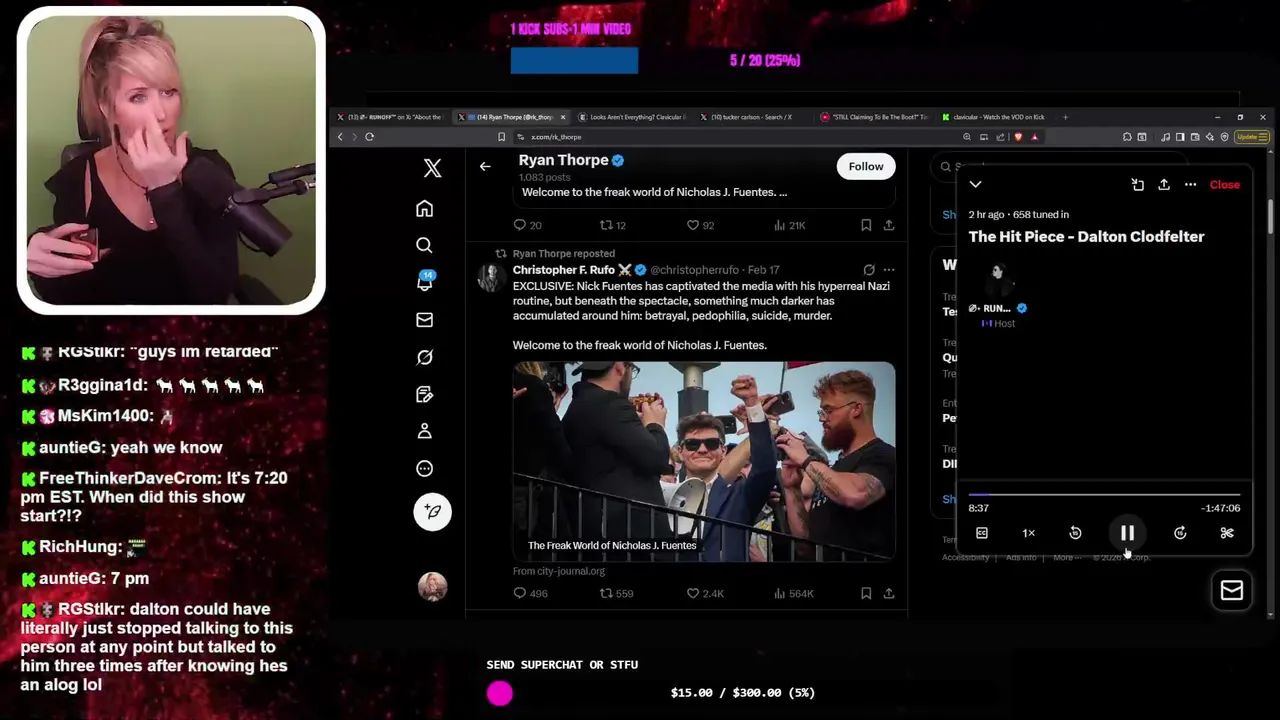This screenshot has width=1280, height=720.
Task: Go to Home in X sidebar
Action: [x=424, y=209]
